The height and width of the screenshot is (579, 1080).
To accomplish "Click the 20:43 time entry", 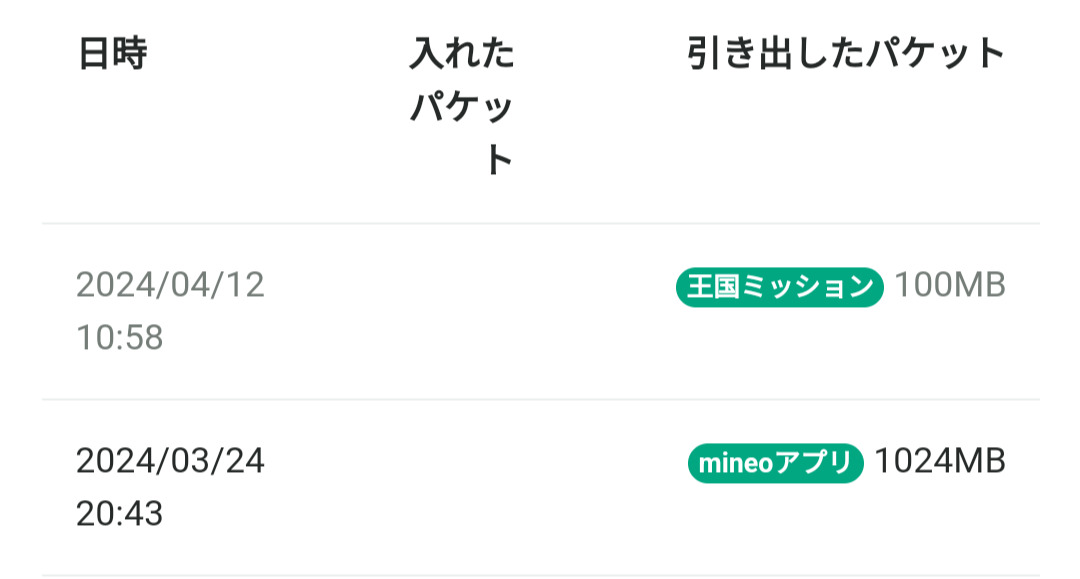I will pos(119,514).
